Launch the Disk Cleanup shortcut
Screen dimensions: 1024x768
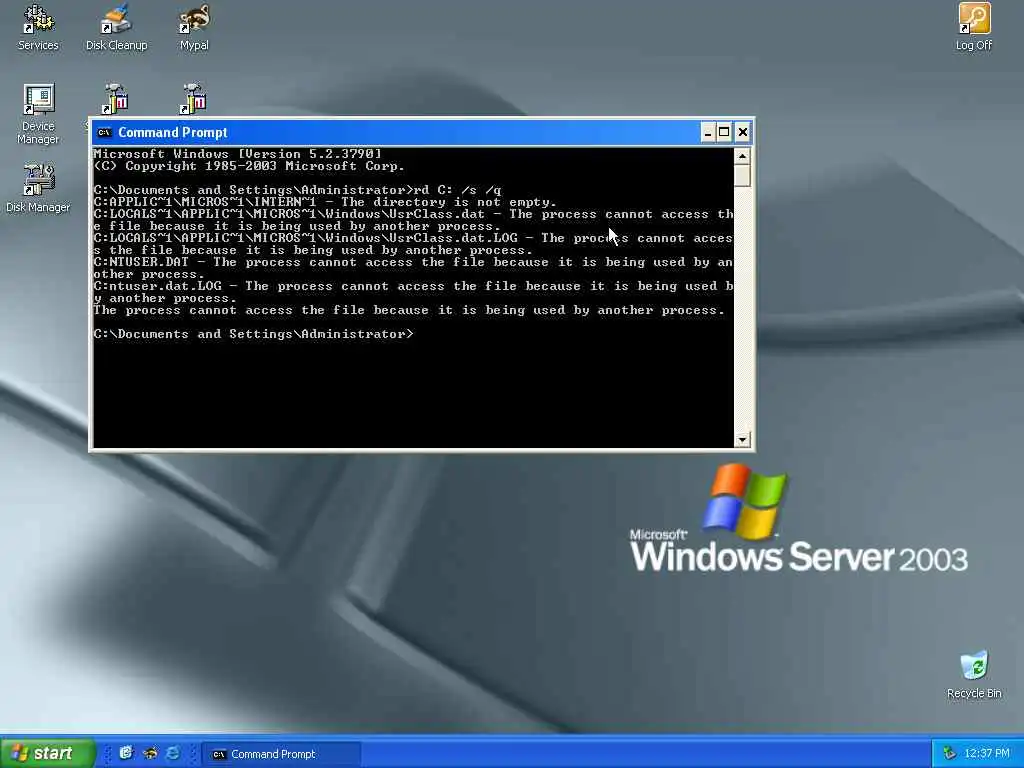tap(116, 27)
